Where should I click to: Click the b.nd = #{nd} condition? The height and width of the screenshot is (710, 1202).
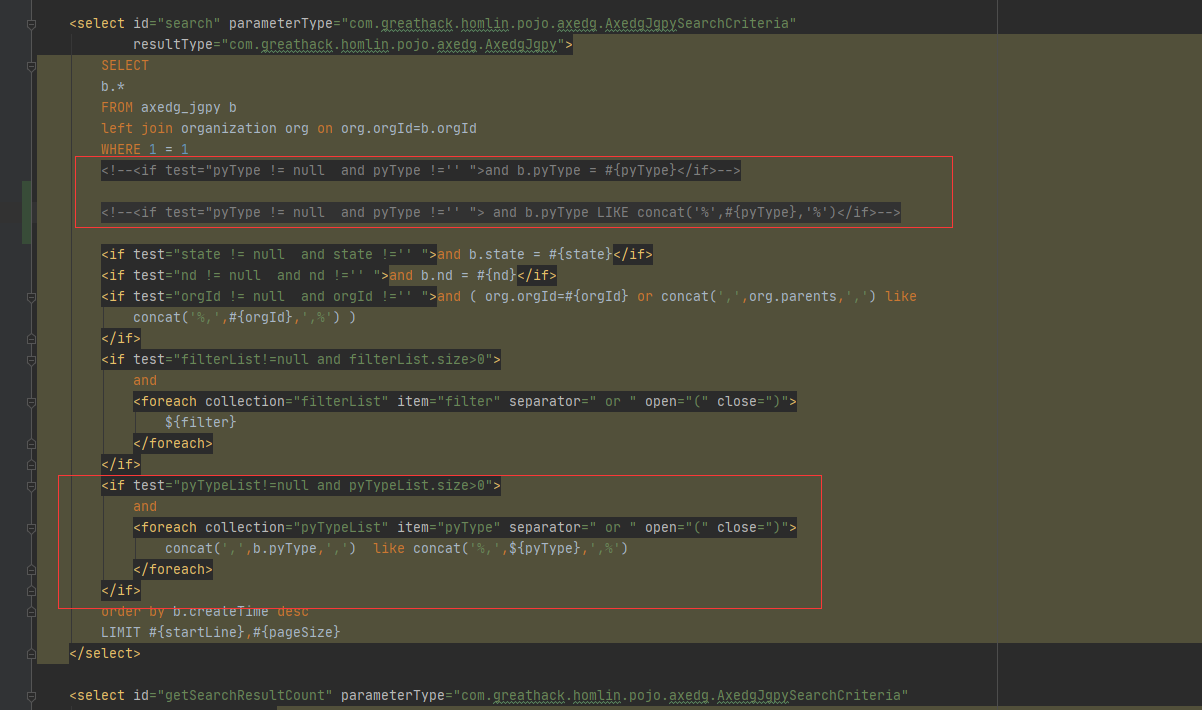469,275
